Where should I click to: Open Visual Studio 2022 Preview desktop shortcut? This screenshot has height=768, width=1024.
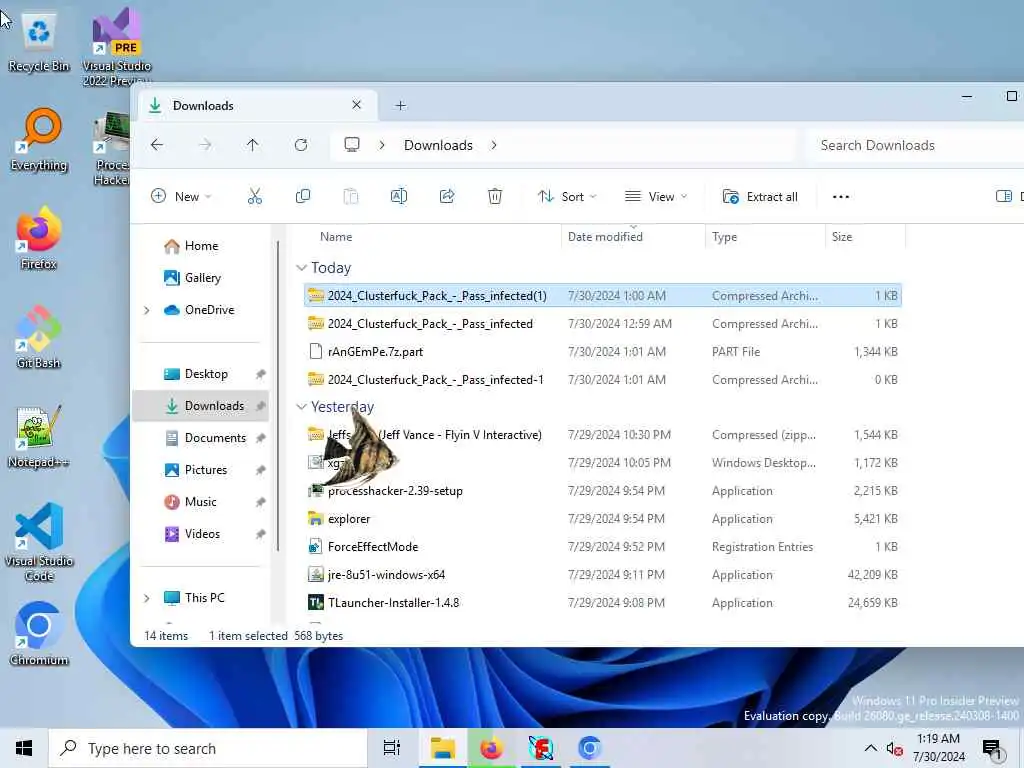[x=117, y=47]
